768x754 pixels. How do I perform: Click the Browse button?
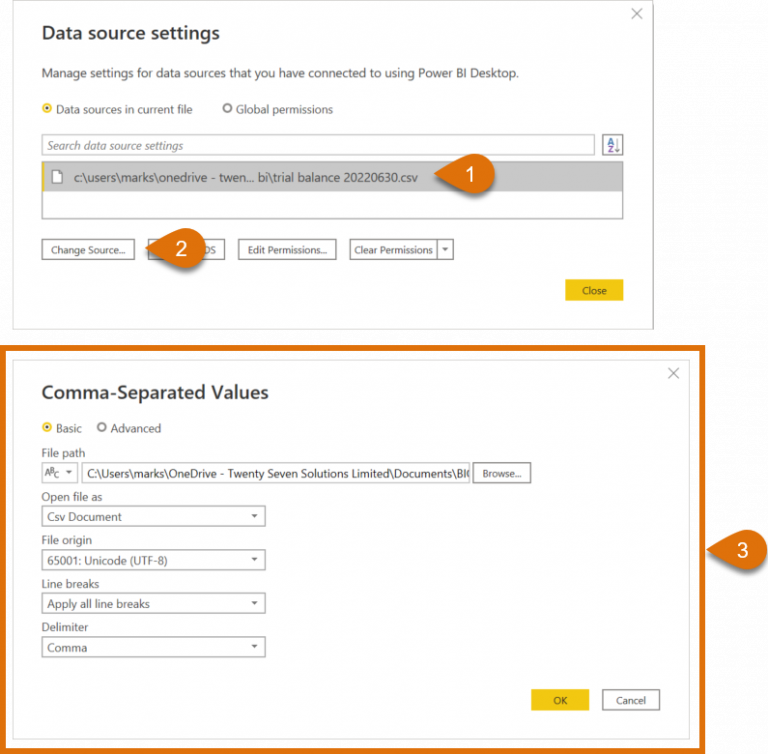click(502, 473)
